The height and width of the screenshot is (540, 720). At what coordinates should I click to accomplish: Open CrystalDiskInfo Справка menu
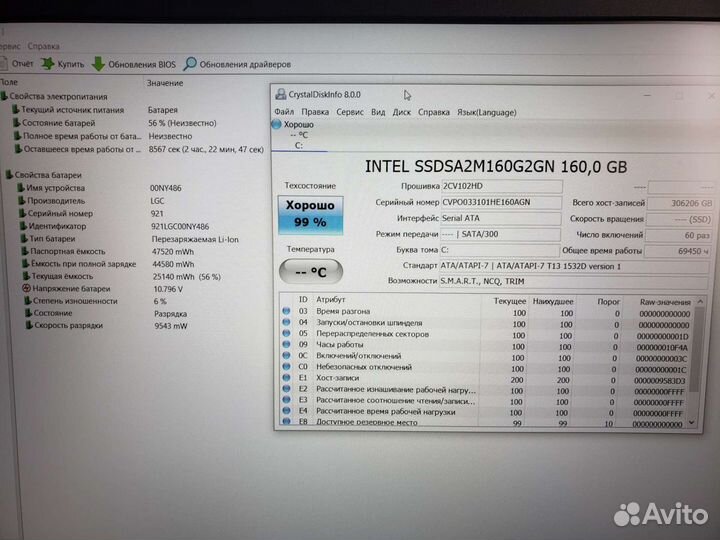433,112
